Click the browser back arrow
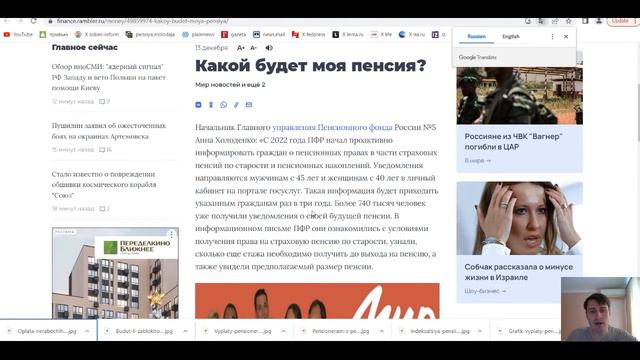The width and height of the screenshot is (640, 360). pyautogui.click(x=7, y=21)
